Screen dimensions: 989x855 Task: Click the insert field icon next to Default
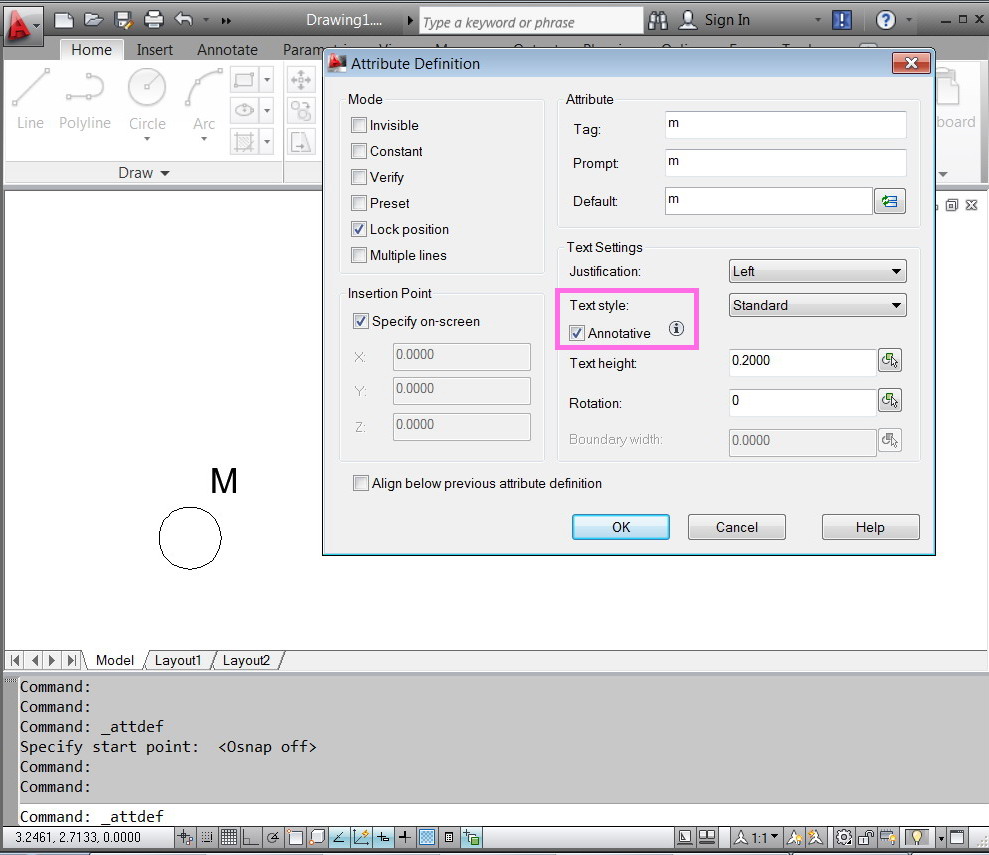[x=890, y=201]
